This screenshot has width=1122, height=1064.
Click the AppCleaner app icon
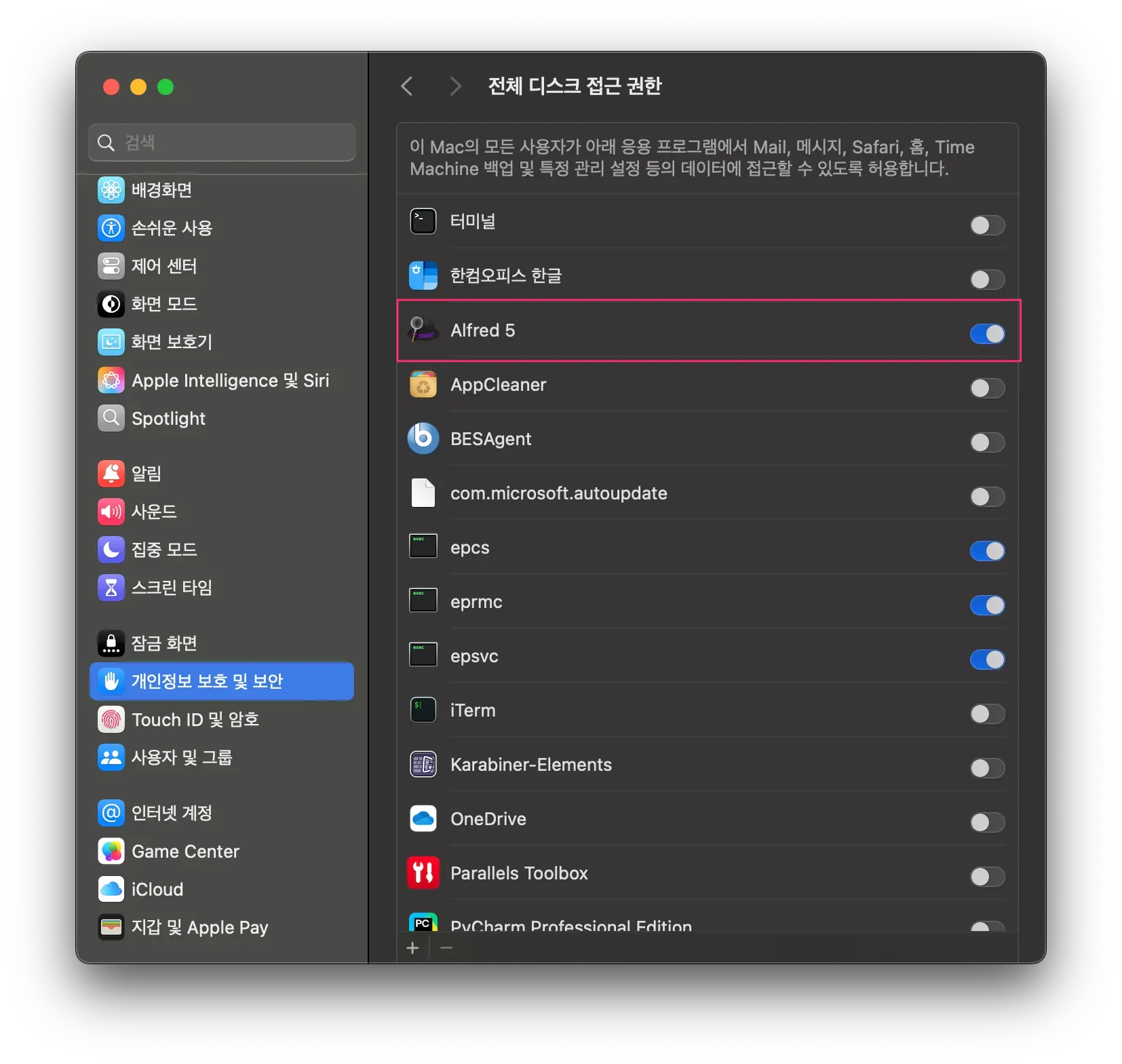pos(423,385)
